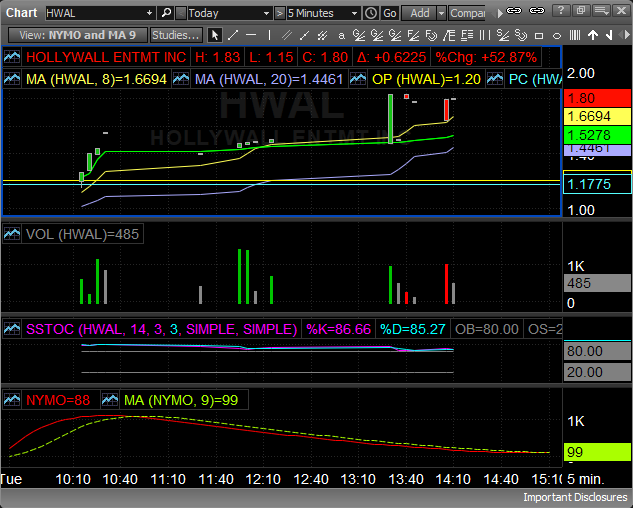Click the previous period '<' button
Image resolution: width=633 pixels, height=508 pixels.
(x=181, y=13)
